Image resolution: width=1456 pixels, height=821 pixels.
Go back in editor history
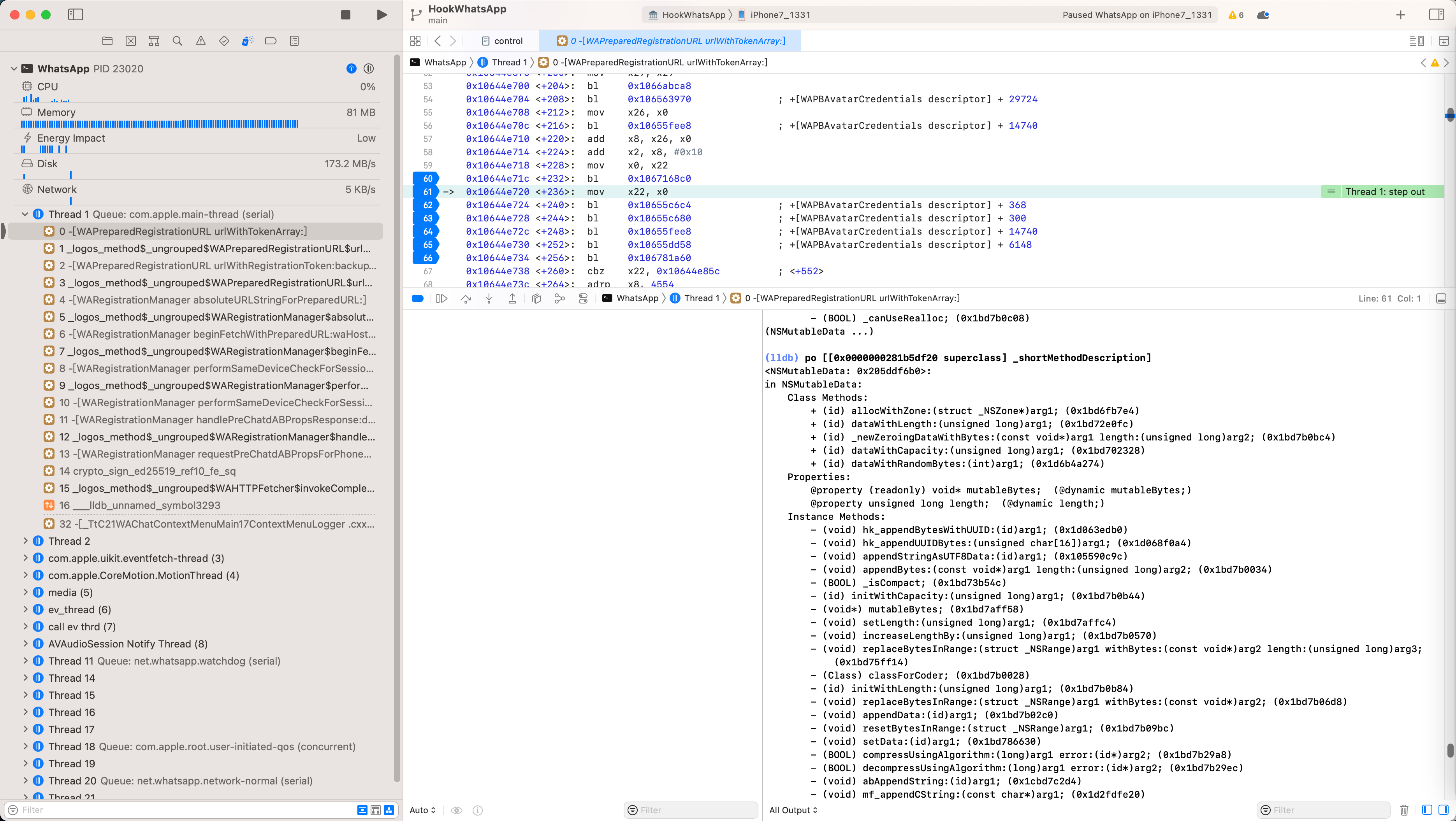click(x=438, y=41)
